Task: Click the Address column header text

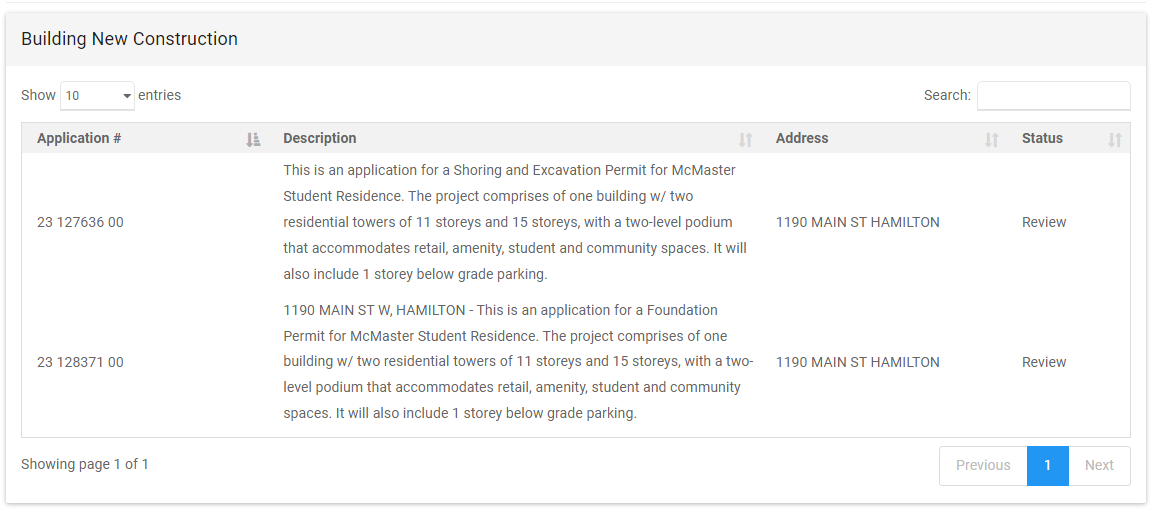Action: [801, 139]
